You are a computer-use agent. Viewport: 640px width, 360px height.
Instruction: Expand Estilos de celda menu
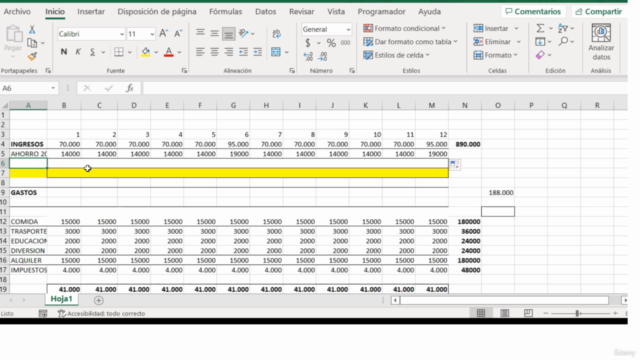tap(396, 55)
